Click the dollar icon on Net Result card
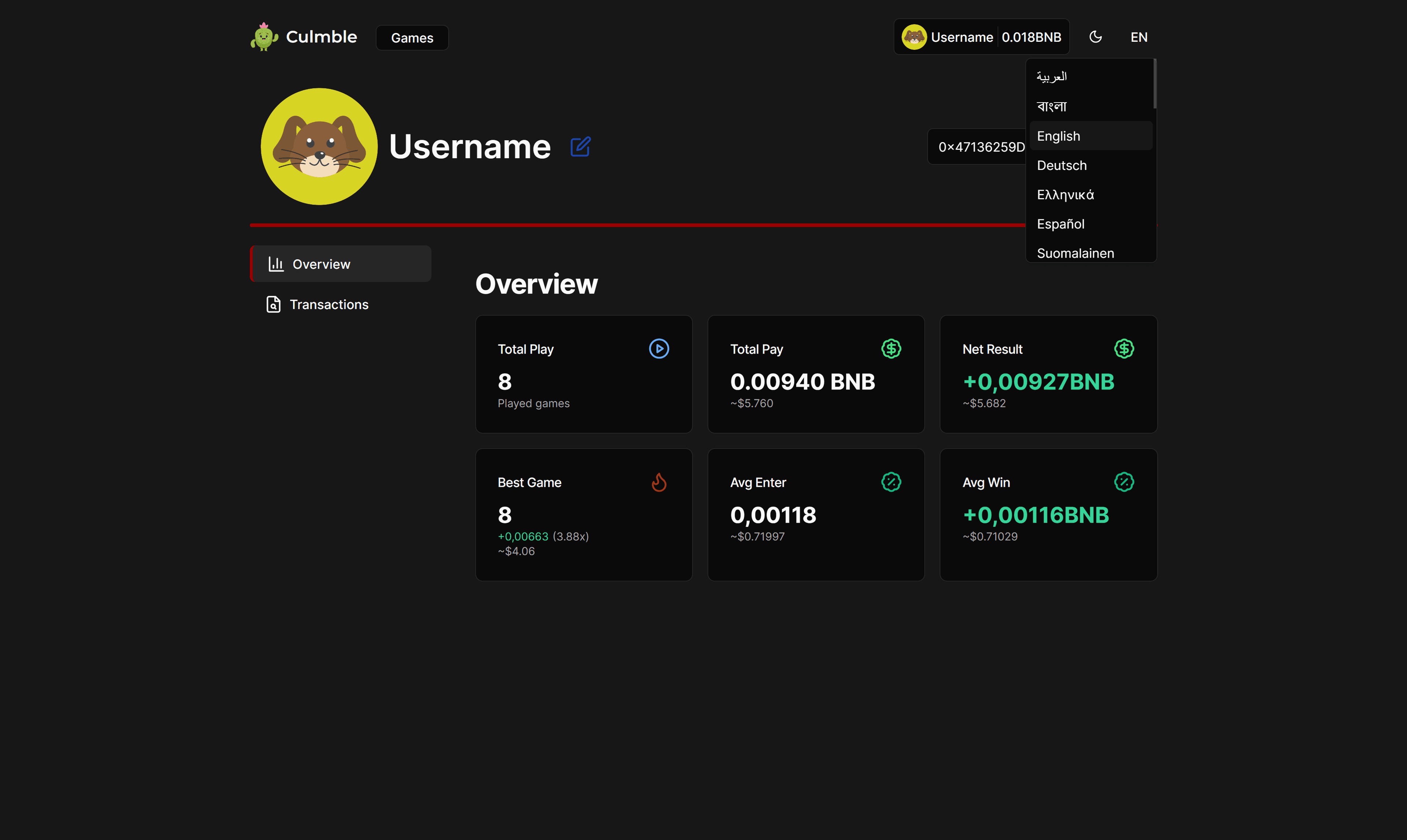1407x840 pixels. click(1123, 349)
